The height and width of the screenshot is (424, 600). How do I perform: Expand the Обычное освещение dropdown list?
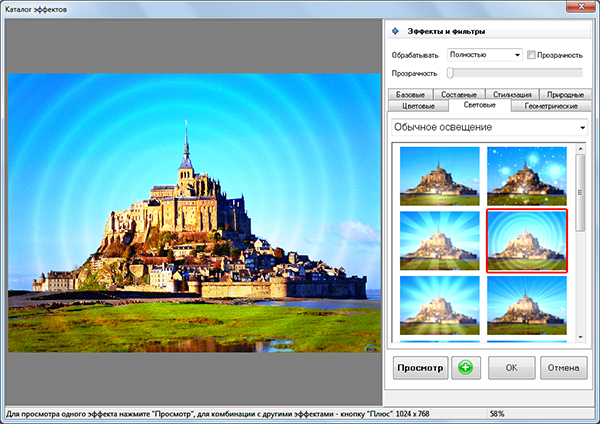pyautogui.click(x=487, y=128)
